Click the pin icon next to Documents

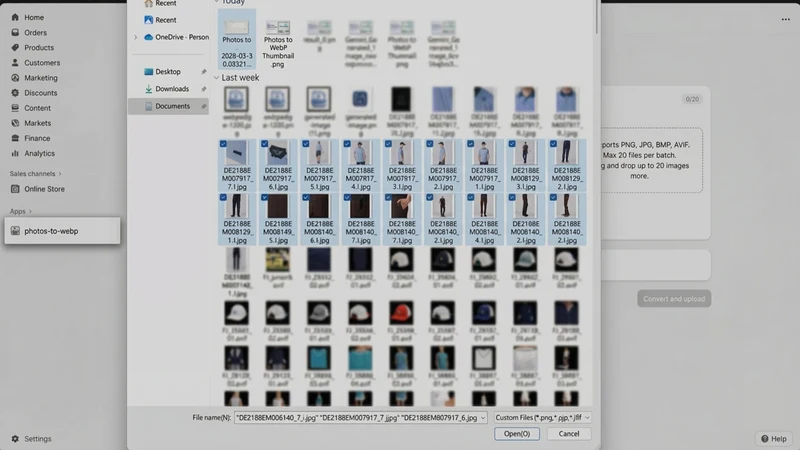point(204,107)
